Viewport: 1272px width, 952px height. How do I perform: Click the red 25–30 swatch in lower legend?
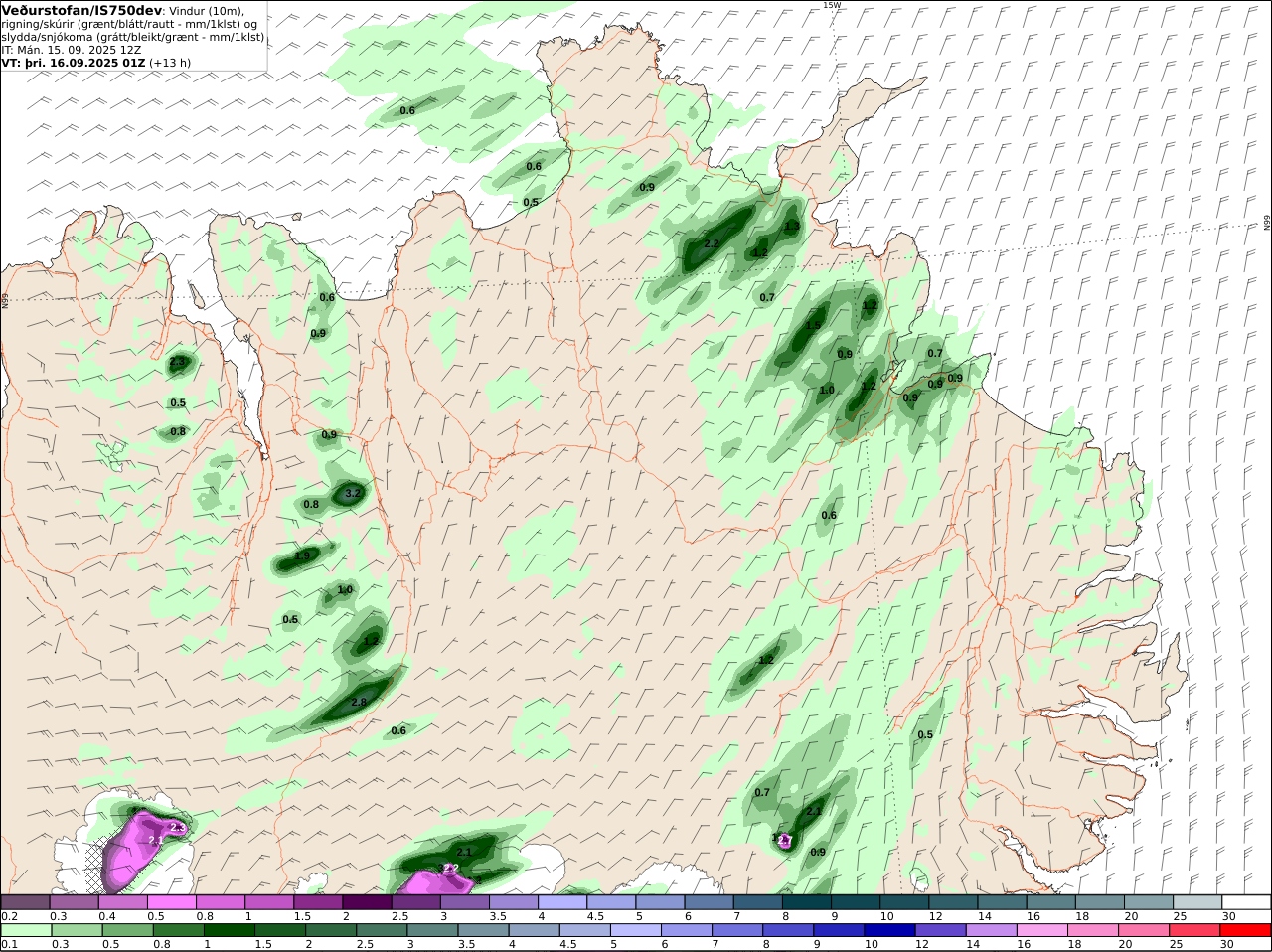click(1197, 930)
